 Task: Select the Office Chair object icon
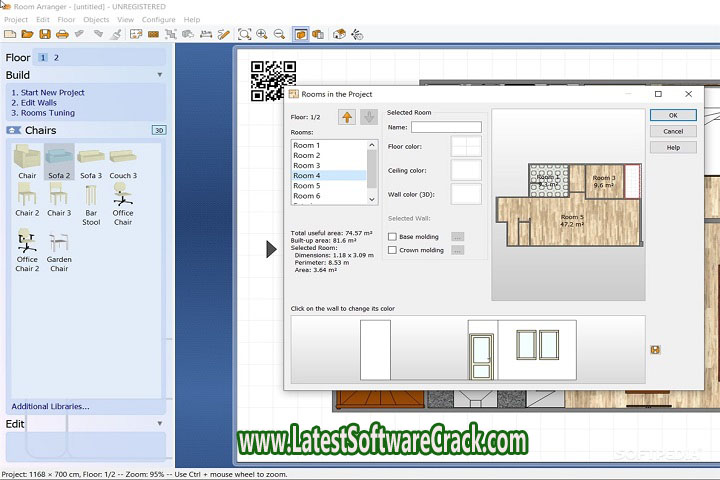coord(123,196)
